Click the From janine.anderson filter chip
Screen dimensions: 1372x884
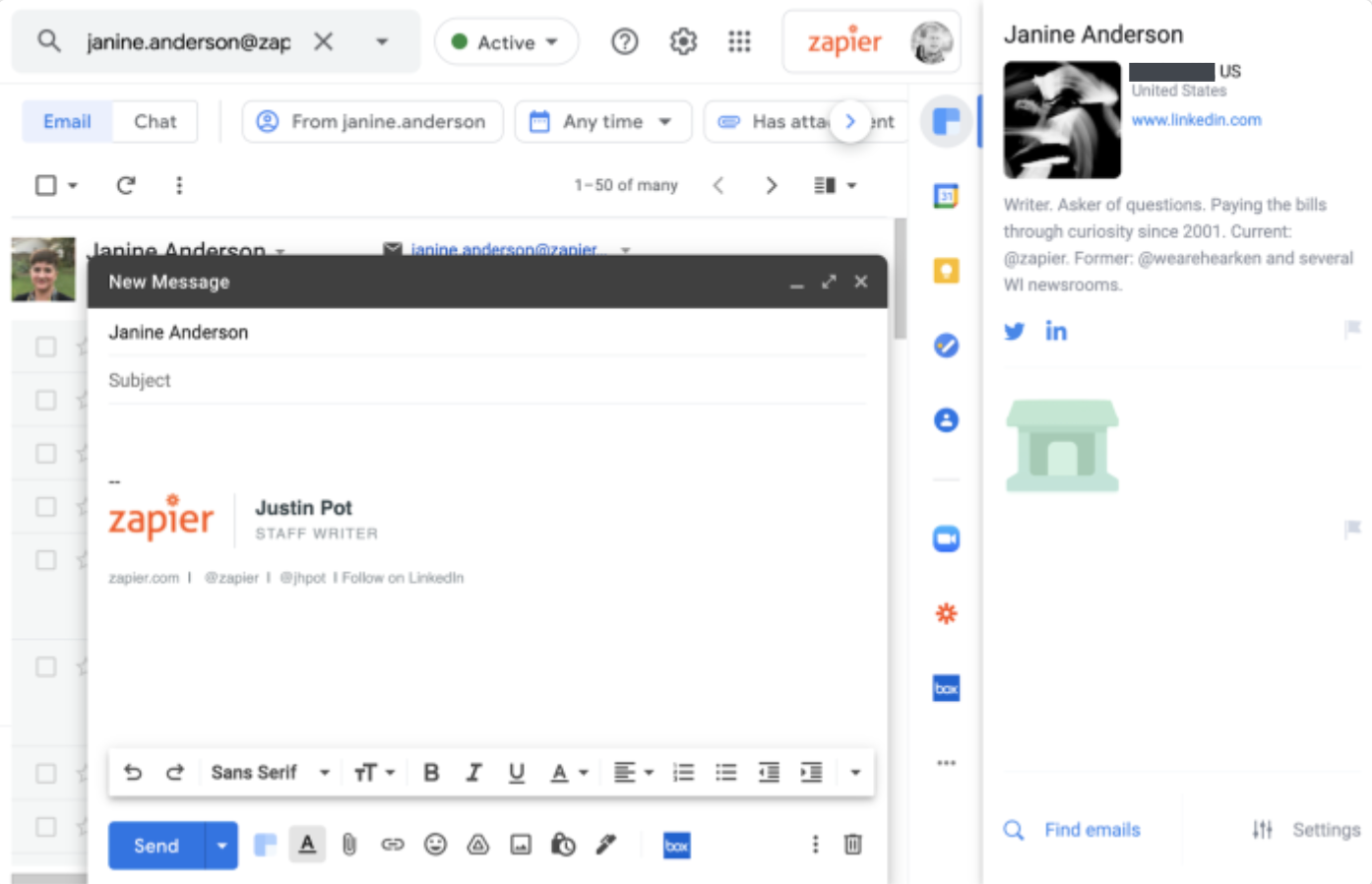[372, 121]
